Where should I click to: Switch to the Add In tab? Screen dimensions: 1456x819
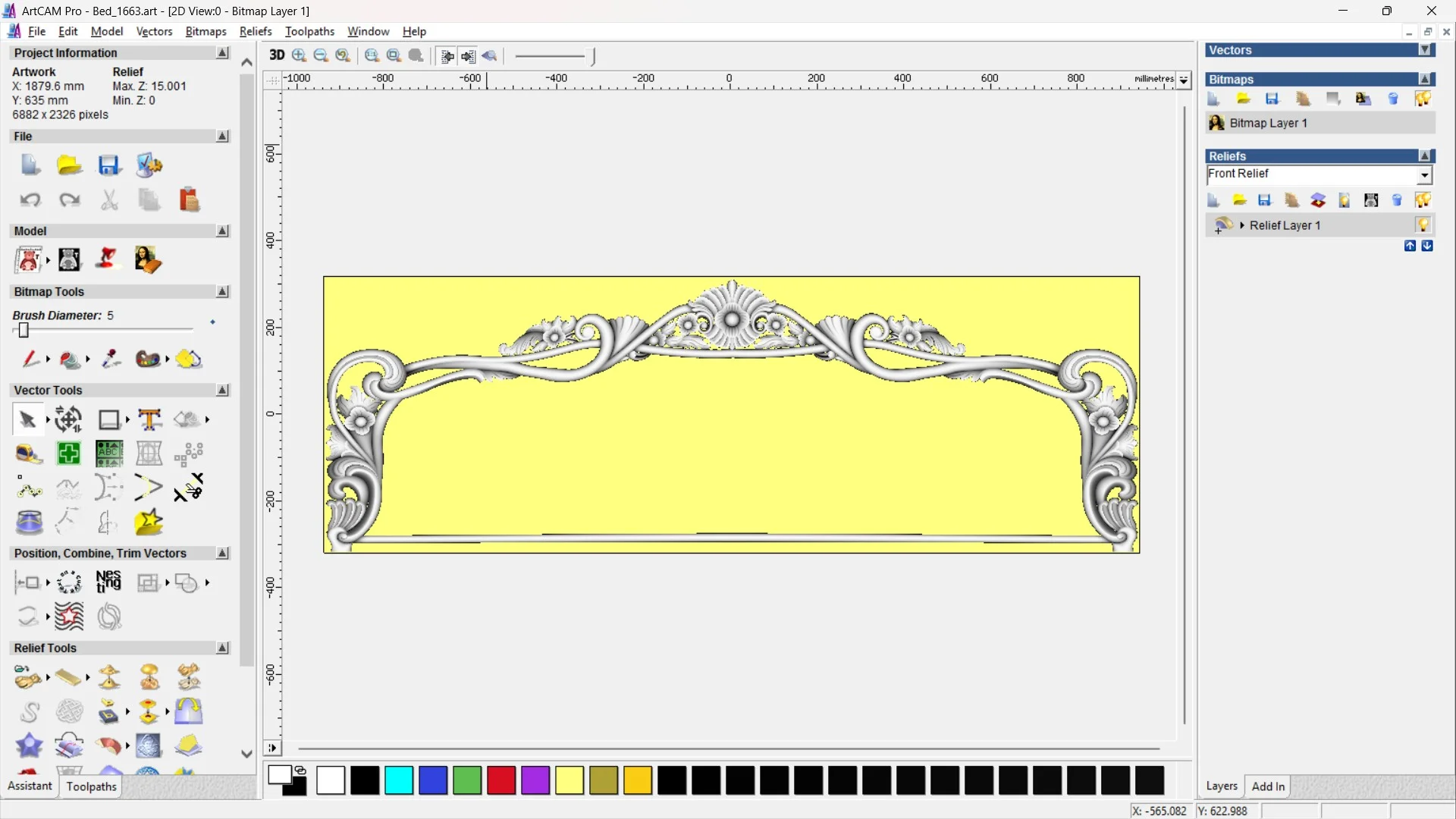pos(1268,786)
